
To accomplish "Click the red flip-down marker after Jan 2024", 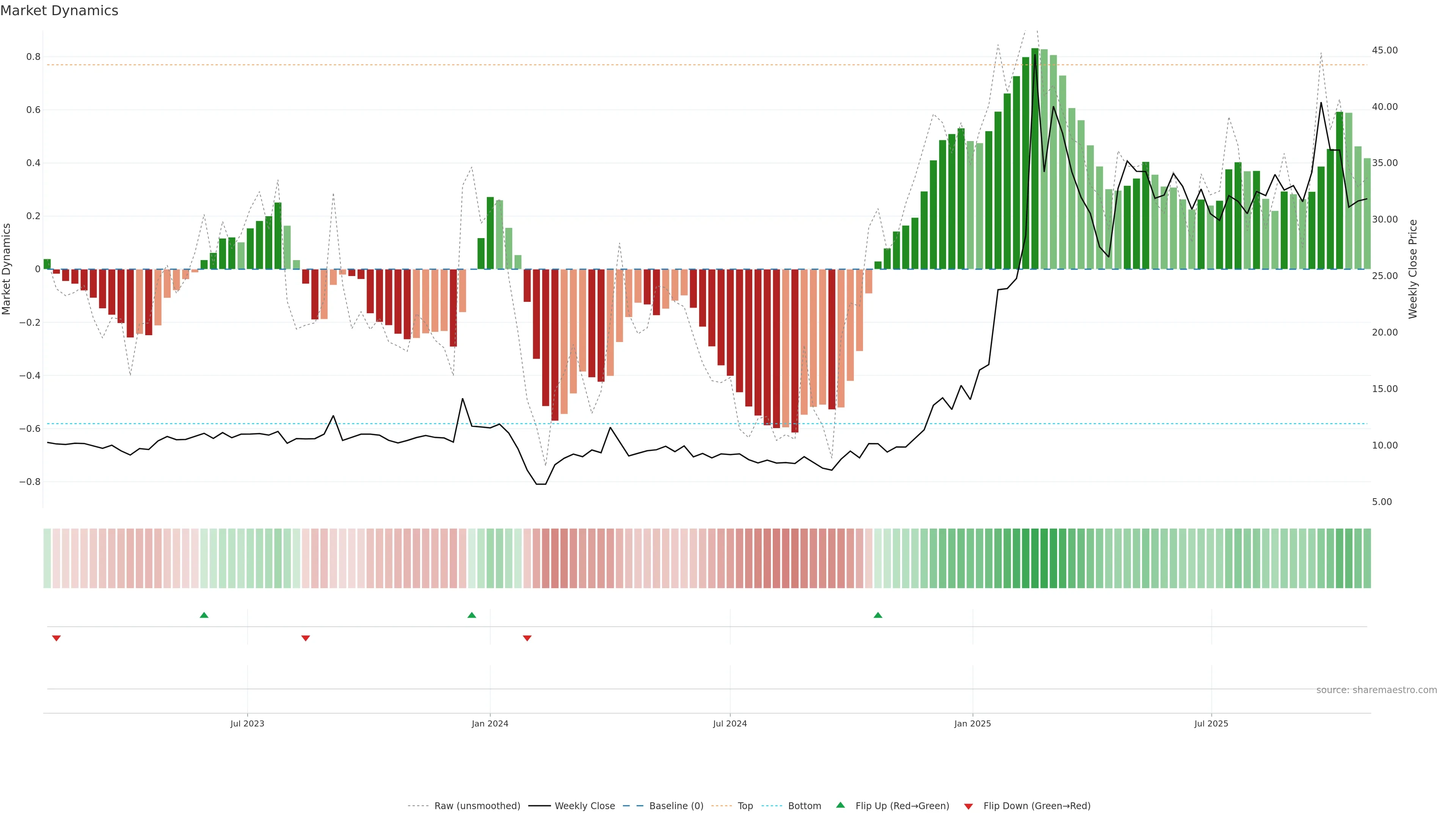I will [527, 638].
